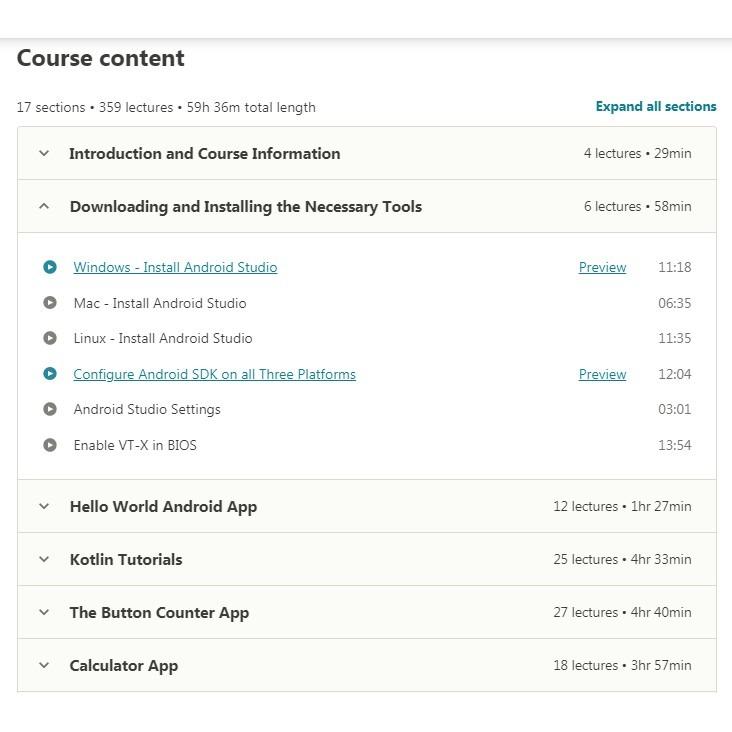Preview the Configure Android SDK lecture

click(x=602, y=374)
